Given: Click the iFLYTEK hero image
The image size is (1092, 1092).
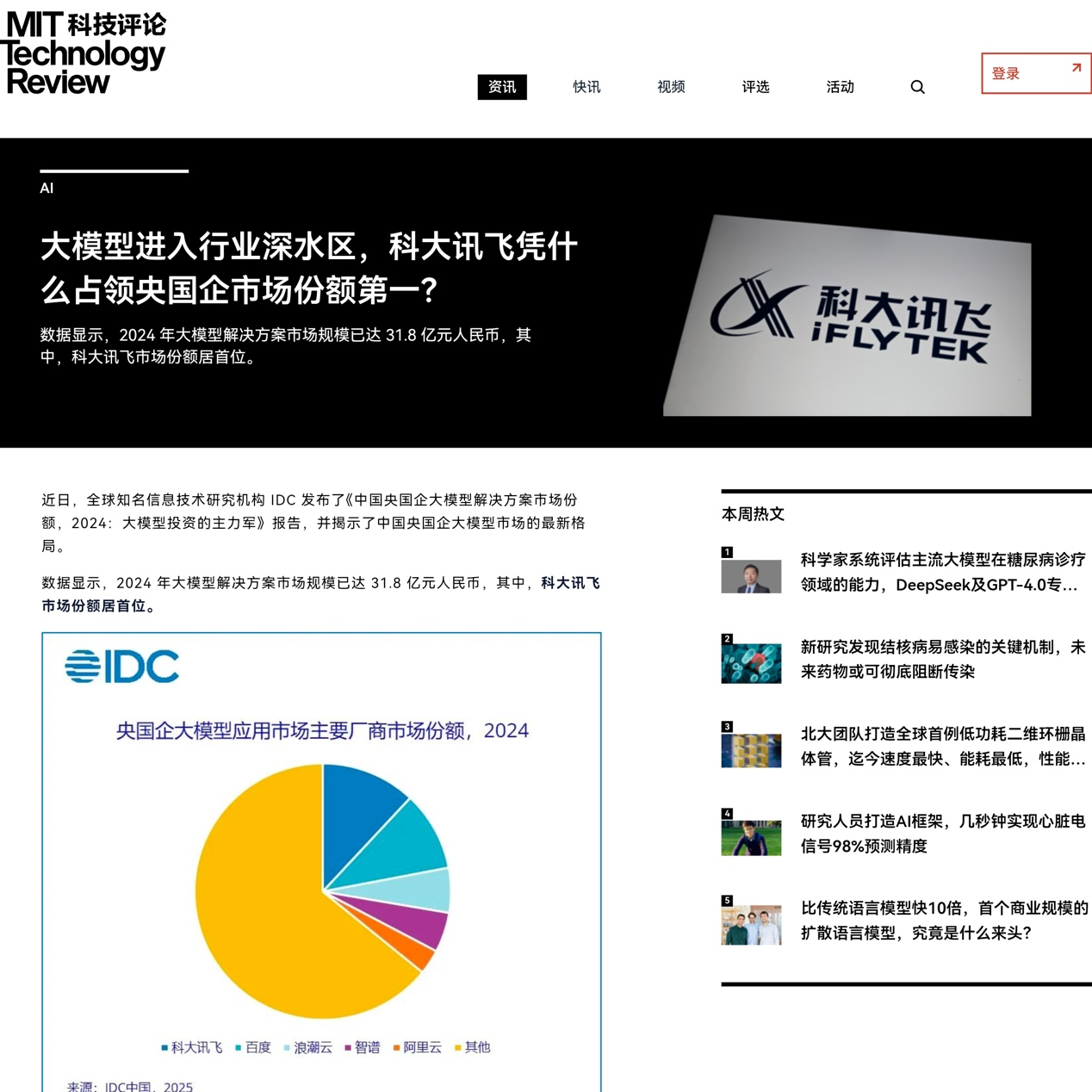Looking at the screenshot, I should [847, 316].
